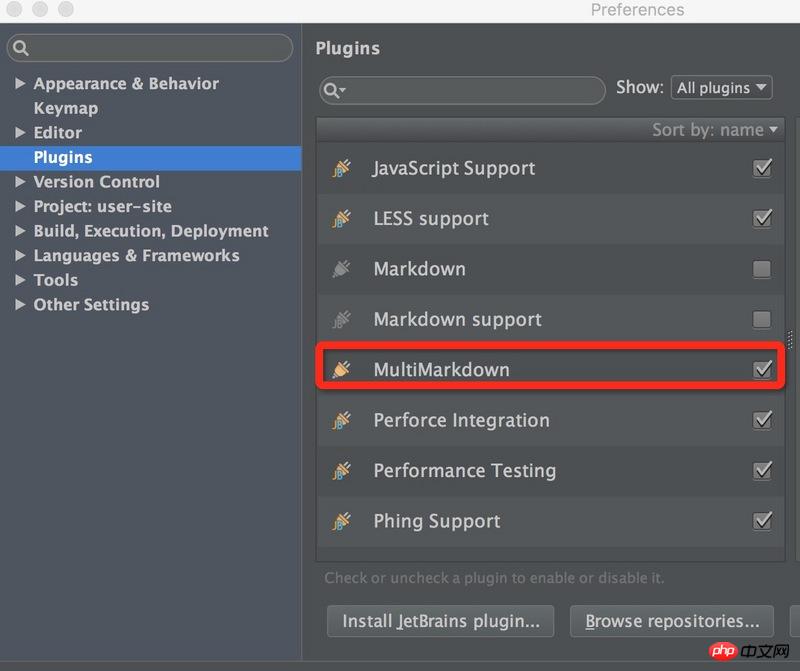
Task: Enable the Markdown support plugin checkbox
Action: click(x=762, y=319)
